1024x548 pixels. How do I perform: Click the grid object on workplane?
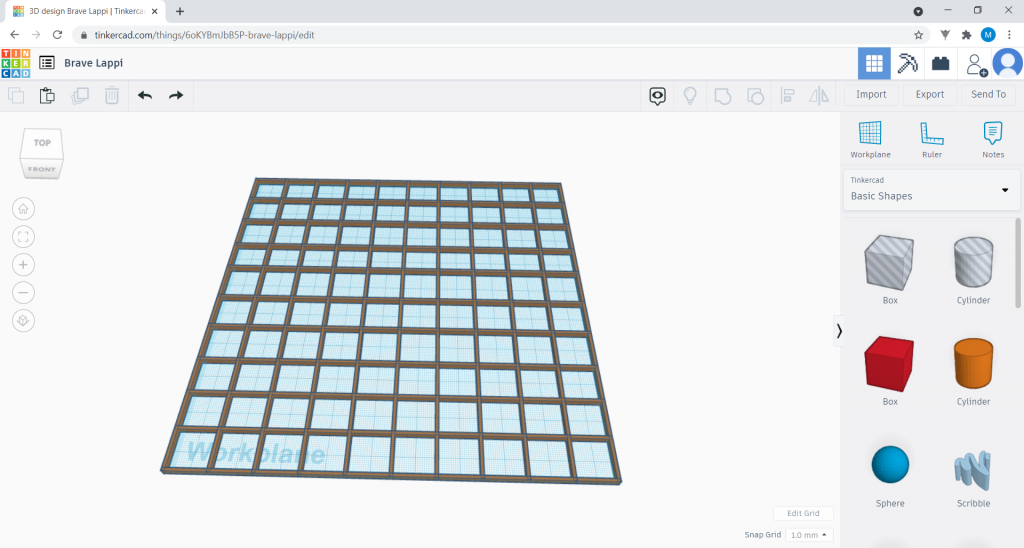click(x=392, y=331)
